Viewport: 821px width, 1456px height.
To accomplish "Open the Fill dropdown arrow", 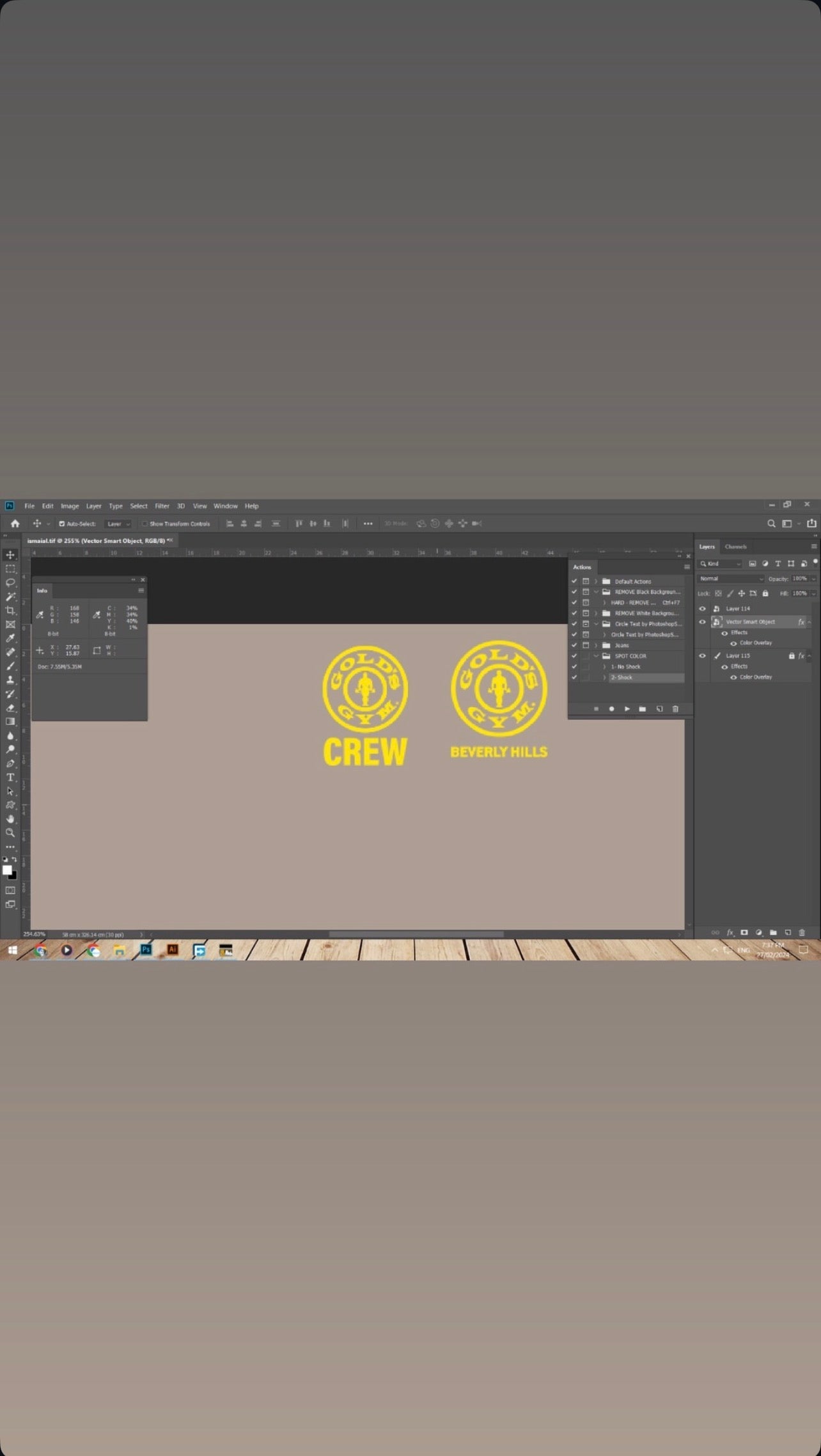I will click(813, 593).
